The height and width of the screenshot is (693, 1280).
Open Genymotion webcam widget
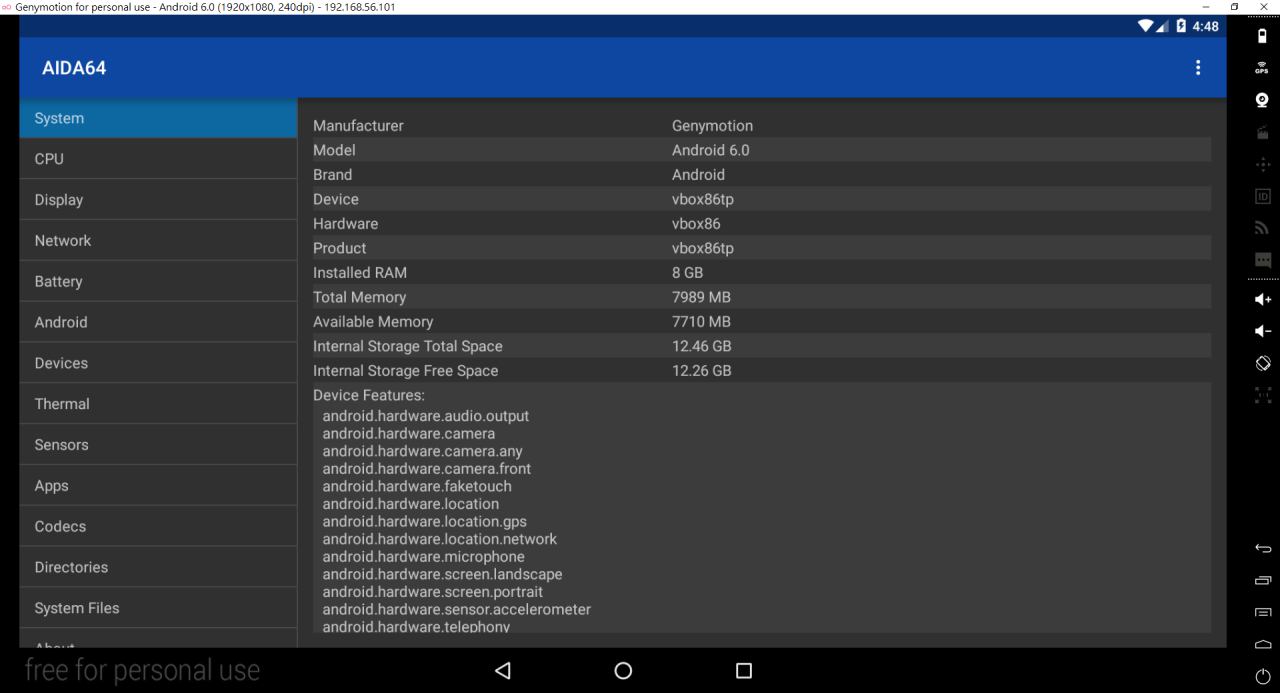(x=1262, y=100)
